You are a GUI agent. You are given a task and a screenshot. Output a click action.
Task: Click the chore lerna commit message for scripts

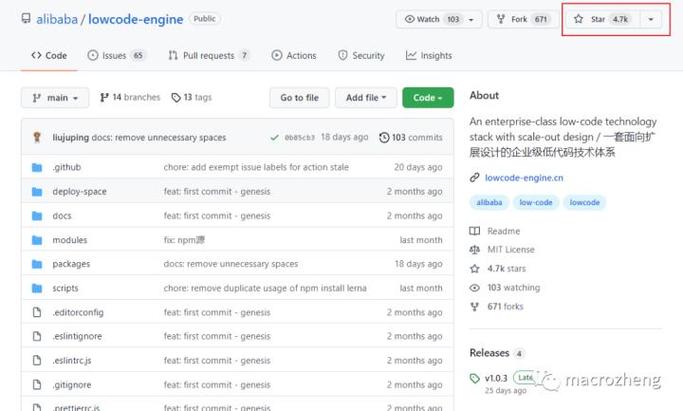coord(265,288)
